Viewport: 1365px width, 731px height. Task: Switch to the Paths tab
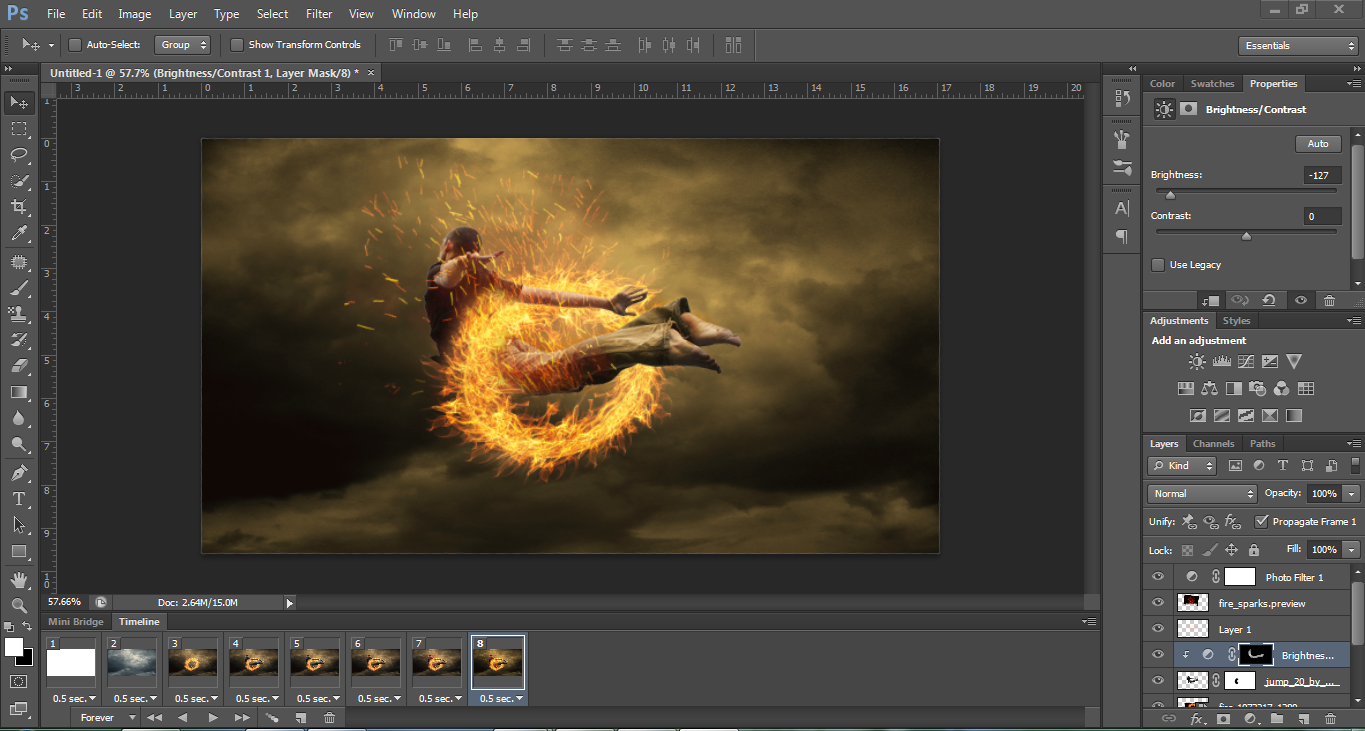[x=1263, y=444]
